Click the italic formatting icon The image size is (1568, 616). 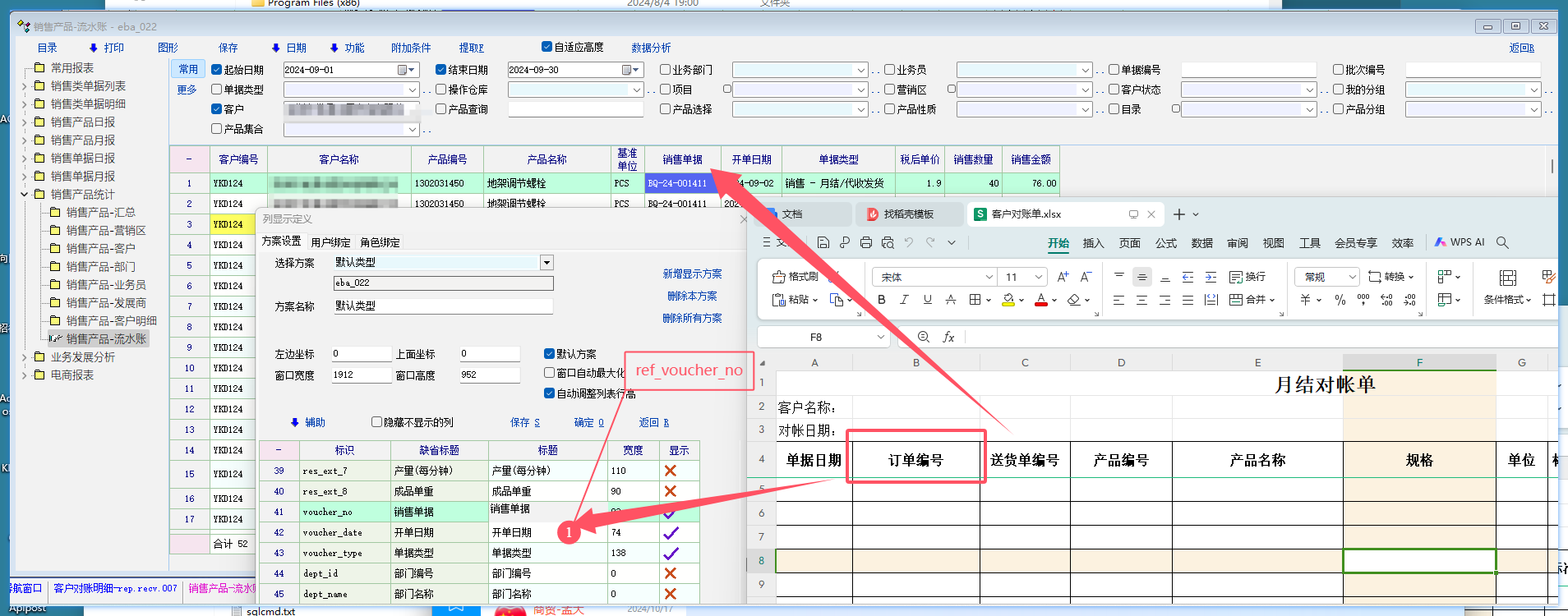[904, 300]
